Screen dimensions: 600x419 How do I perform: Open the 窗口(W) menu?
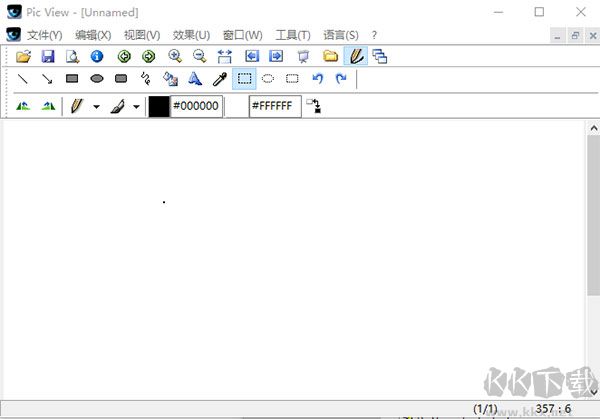(243, 35)
